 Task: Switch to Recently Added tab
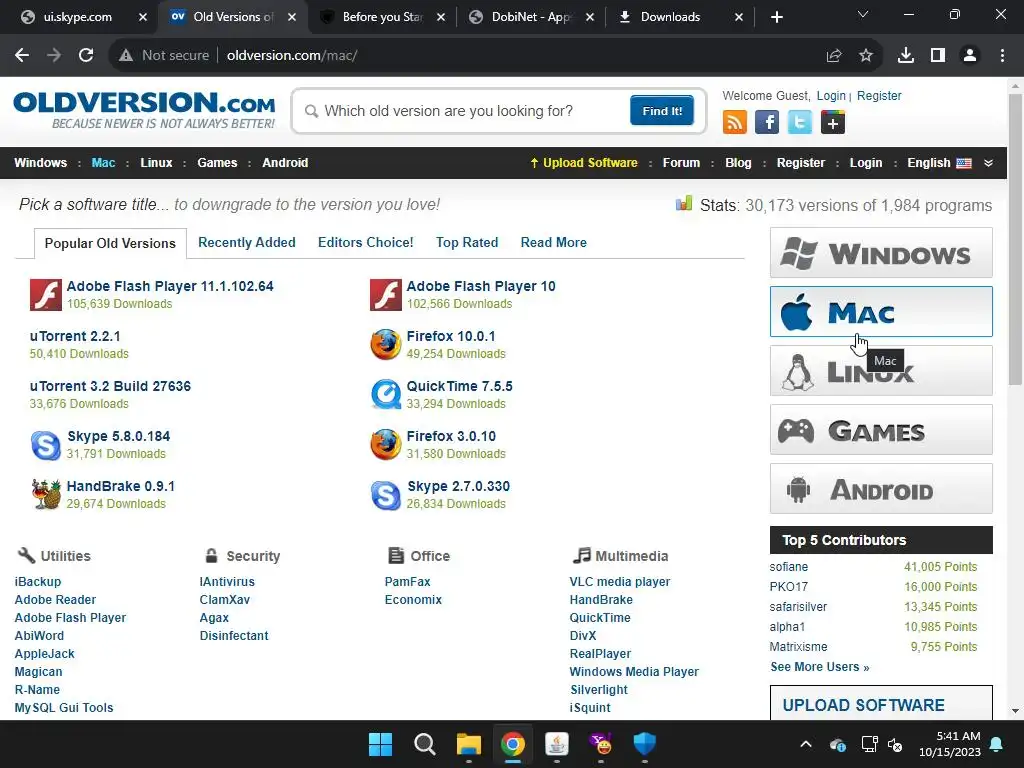pos(247,242)
